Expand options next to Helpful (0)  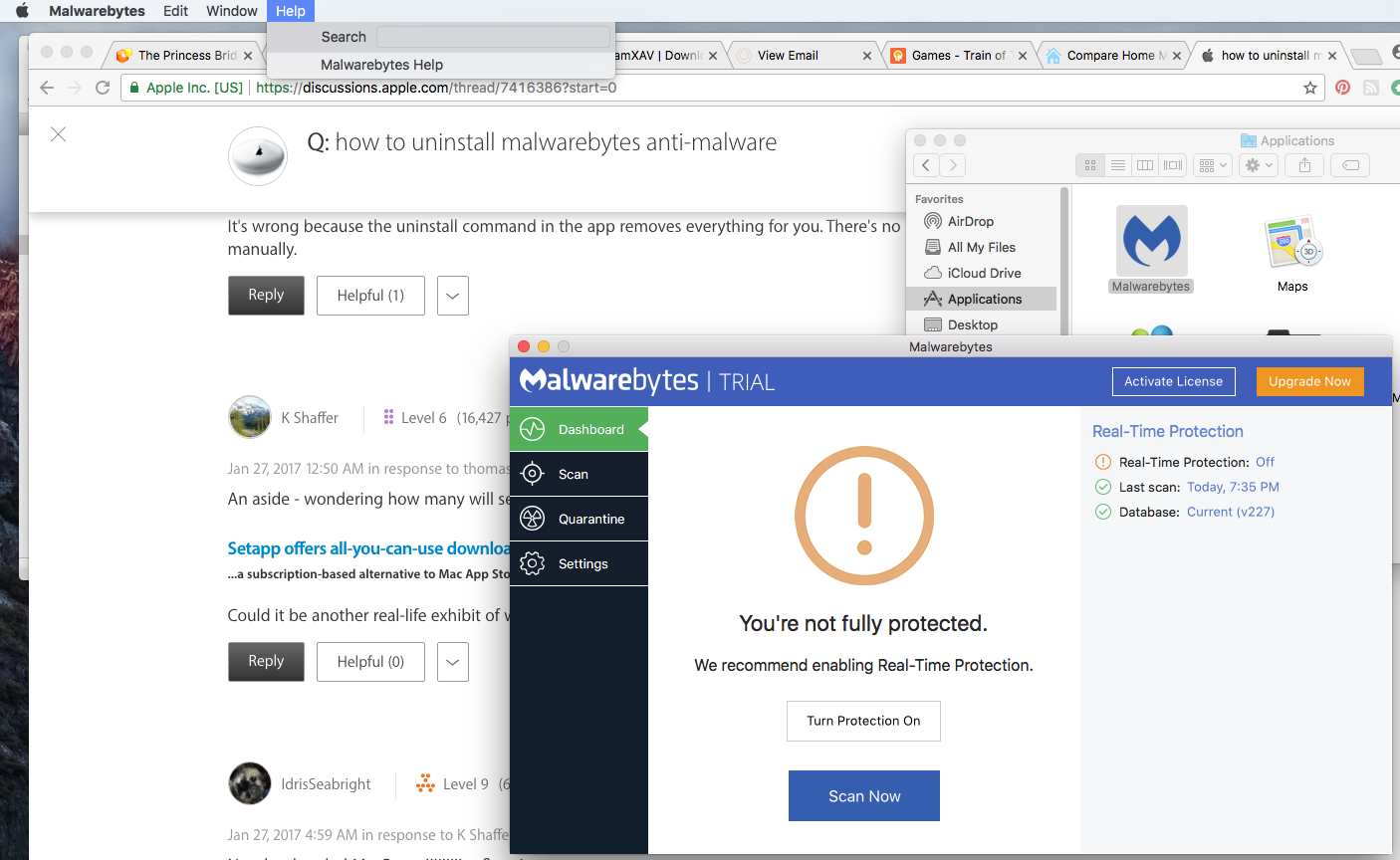[453, 662]
